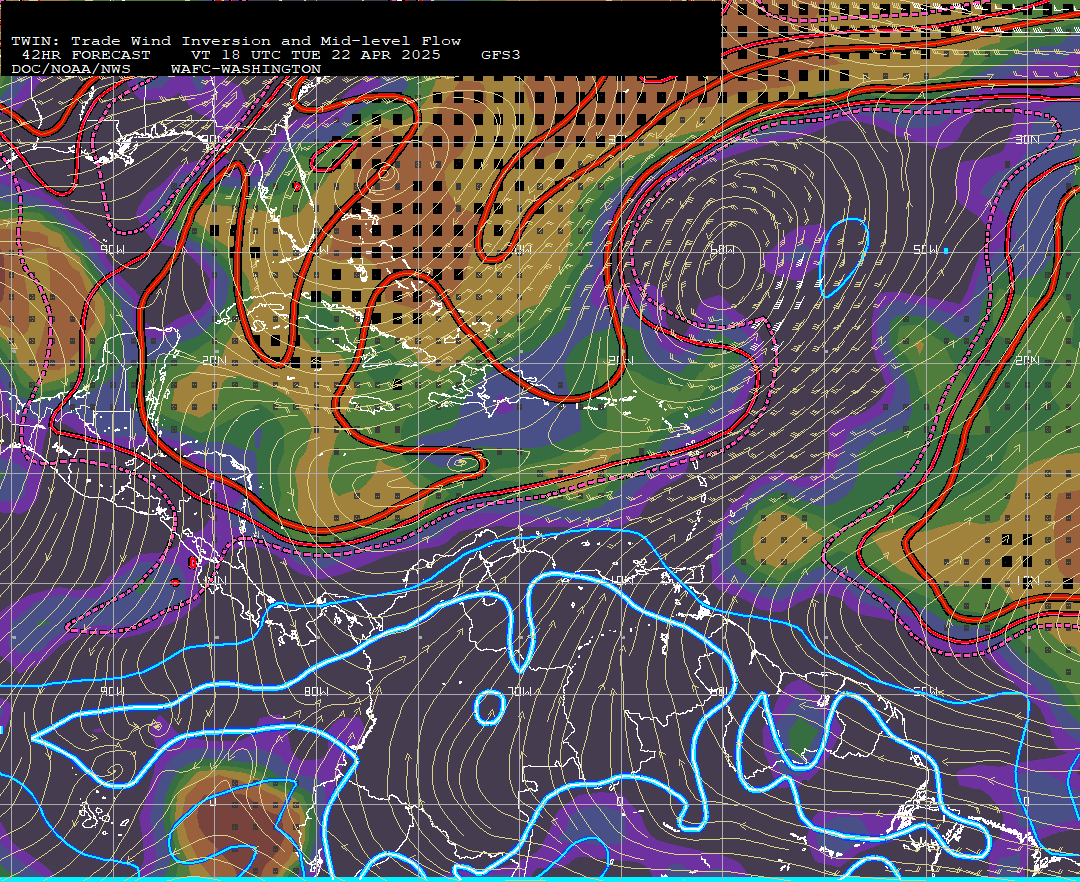
Task: Click the "60W" label inside the Atlantic circulation
Action: pyautogui.click(x=722, y=250)
